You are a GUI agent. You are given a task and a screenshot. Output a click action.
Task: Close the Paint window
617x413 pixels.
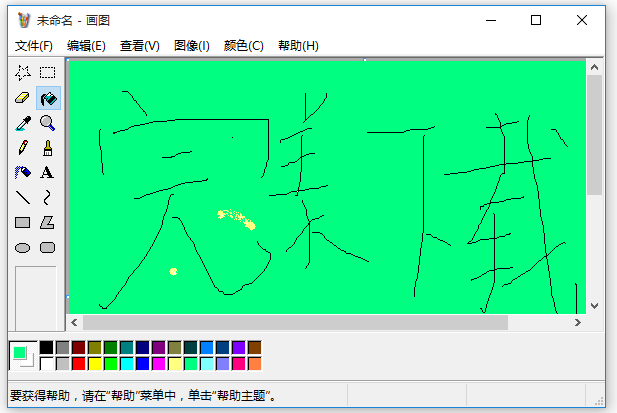pos(582,20)
